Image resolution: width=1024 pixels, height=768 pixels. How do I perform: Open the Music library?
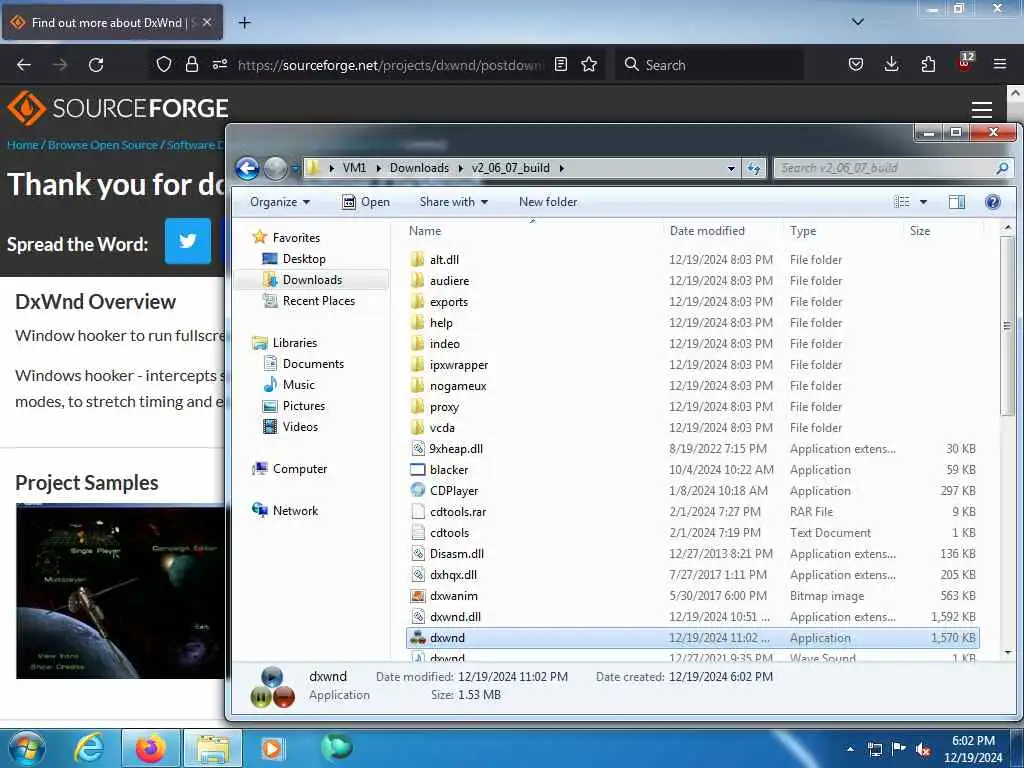[x=298, y=385]
